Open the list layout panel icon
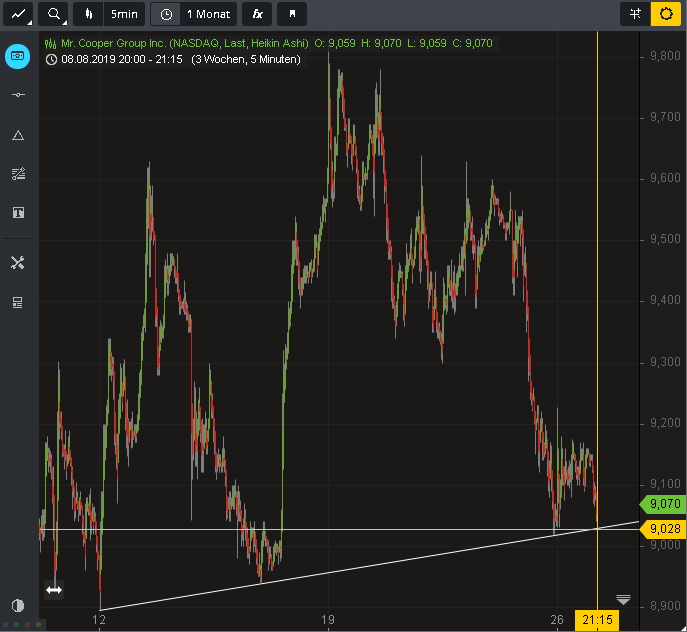 pyautogui.click(x=18, y=302)
